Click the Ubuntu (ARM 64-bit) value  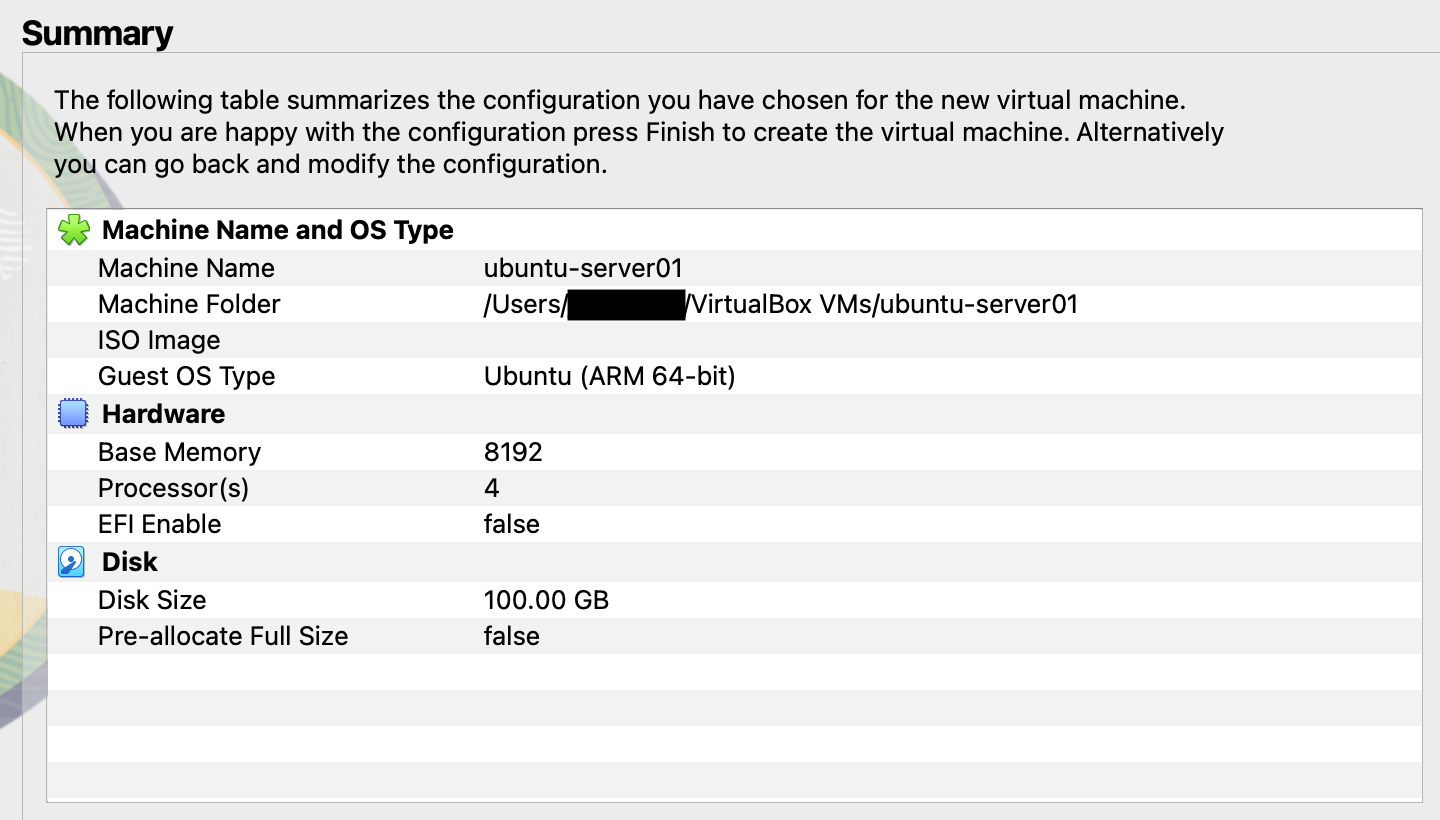point(609,377)
